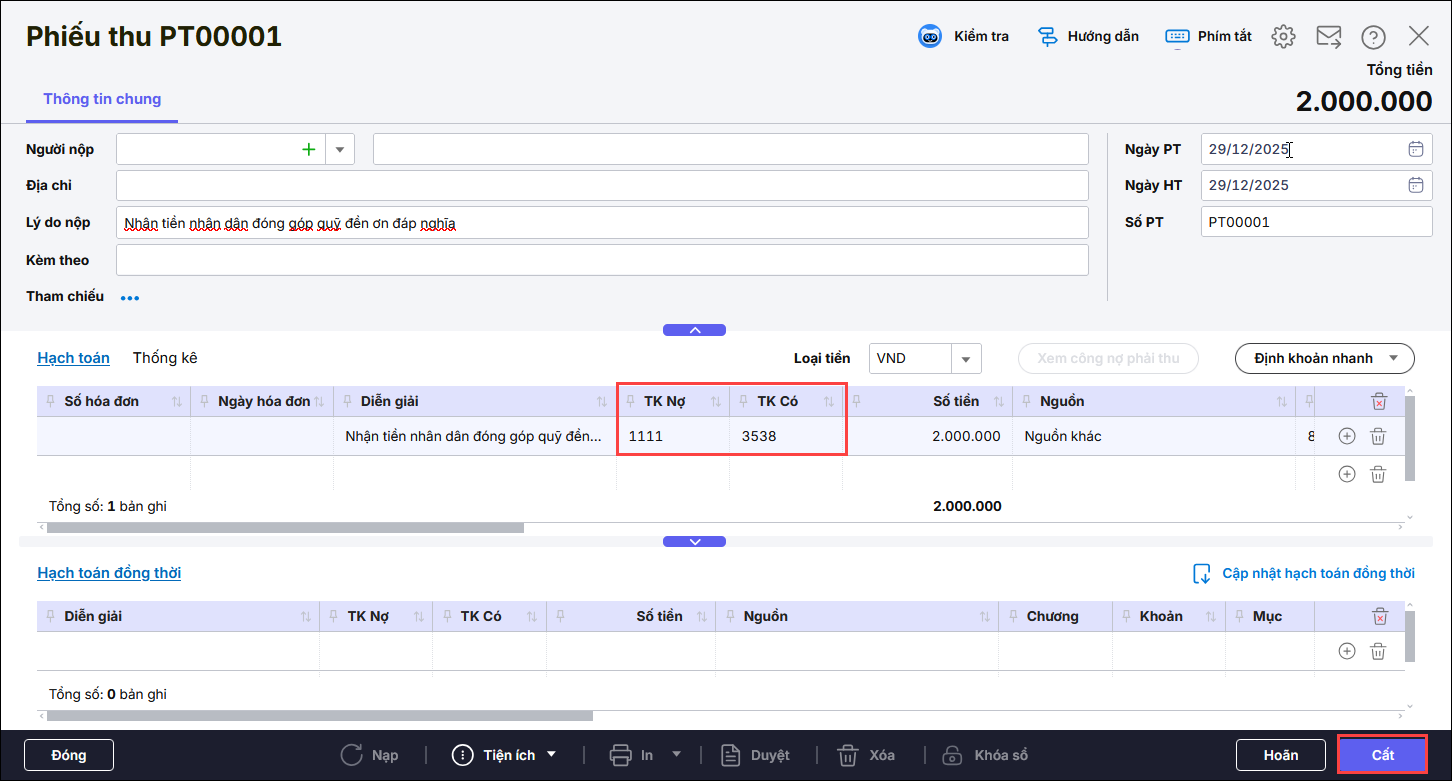Open the Loại tiền VND dropdown

click(x=966, y=358)
